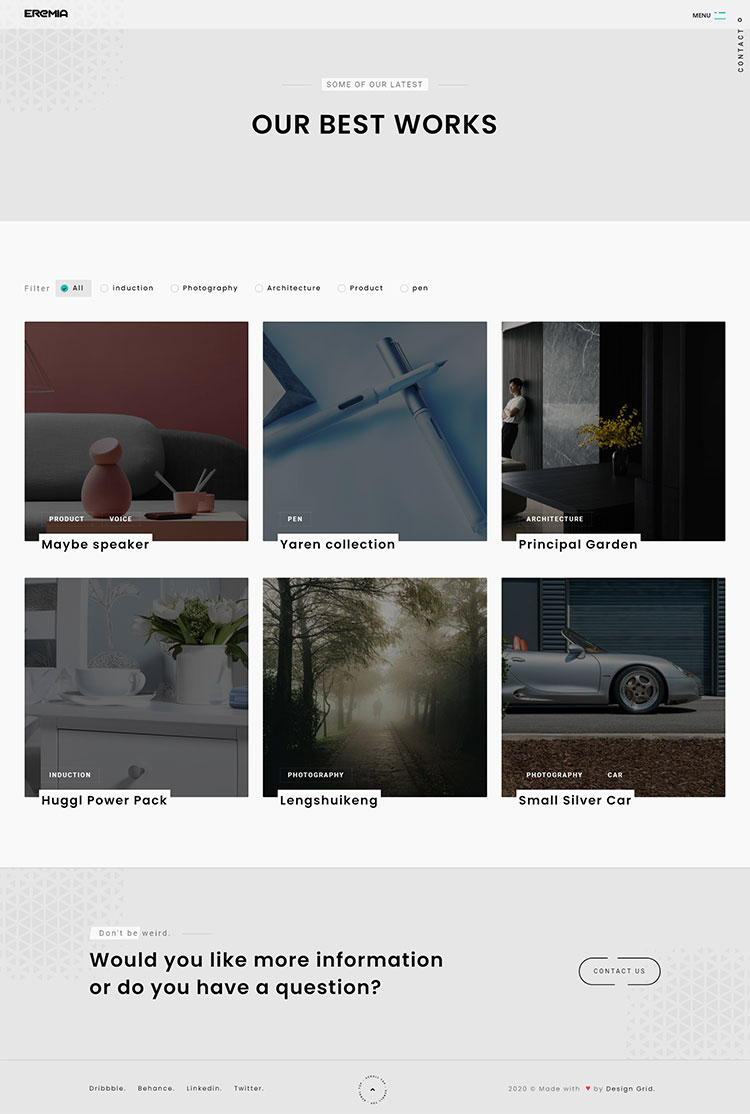Screen dimensions: 750x1114
Task: Open the Huggl Power Pack title link
Action: (x=104, y=800)
